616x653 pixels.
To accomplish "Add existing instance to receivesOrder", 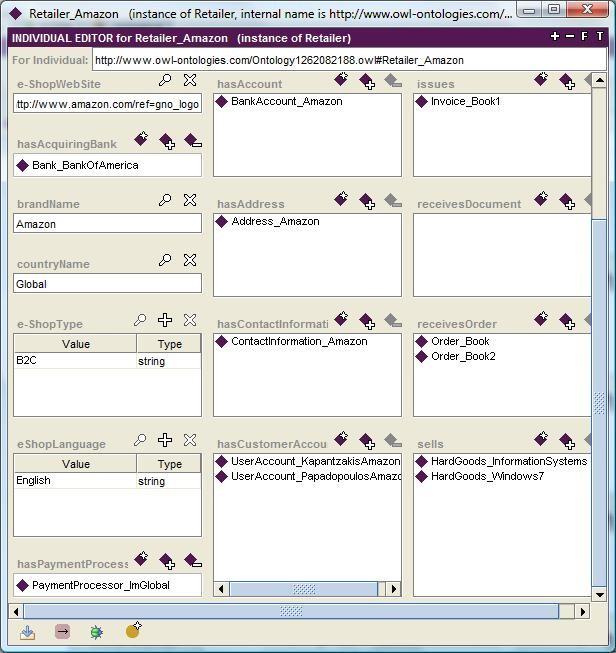I will coord(567,321).
